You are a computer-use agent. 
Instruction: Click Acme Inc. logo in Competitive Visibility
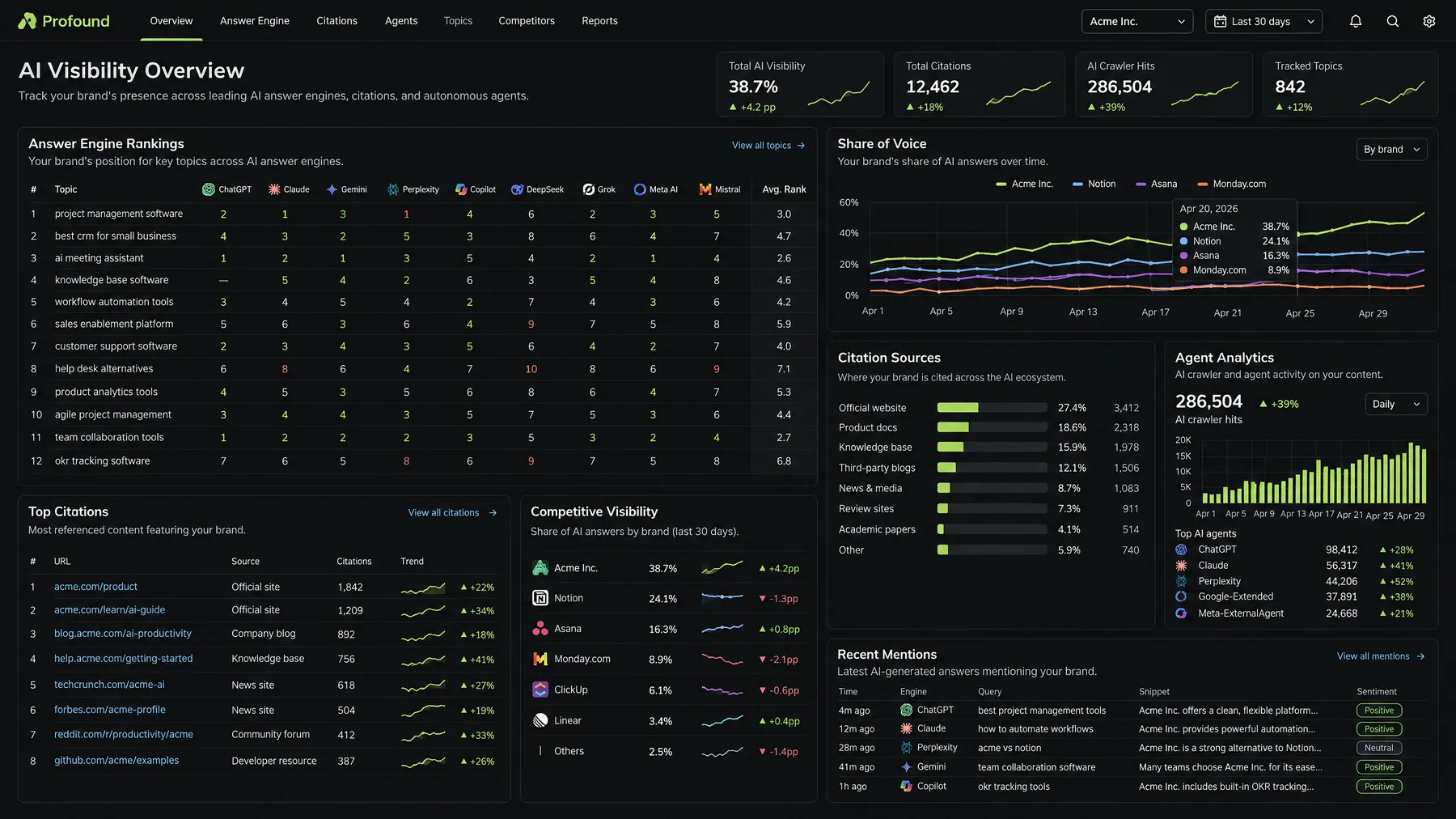(x=540, y=568)
